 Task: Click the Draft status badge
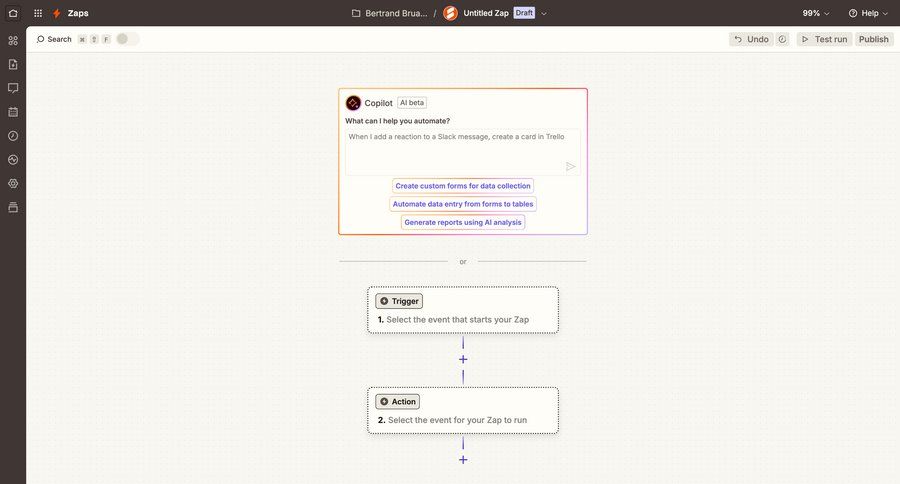524,13
